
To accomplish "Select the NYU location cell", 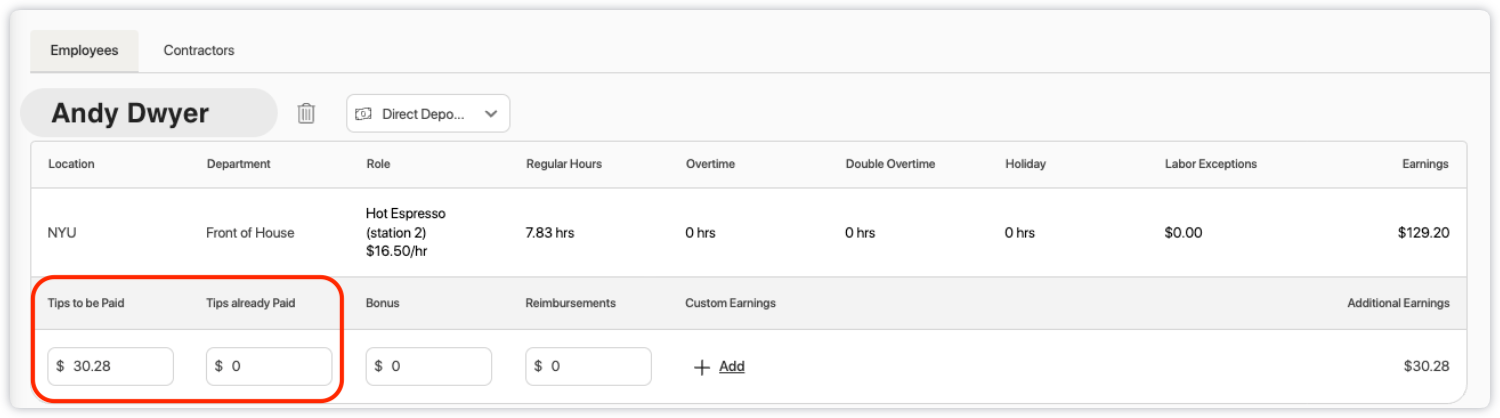I will (62, 233).
